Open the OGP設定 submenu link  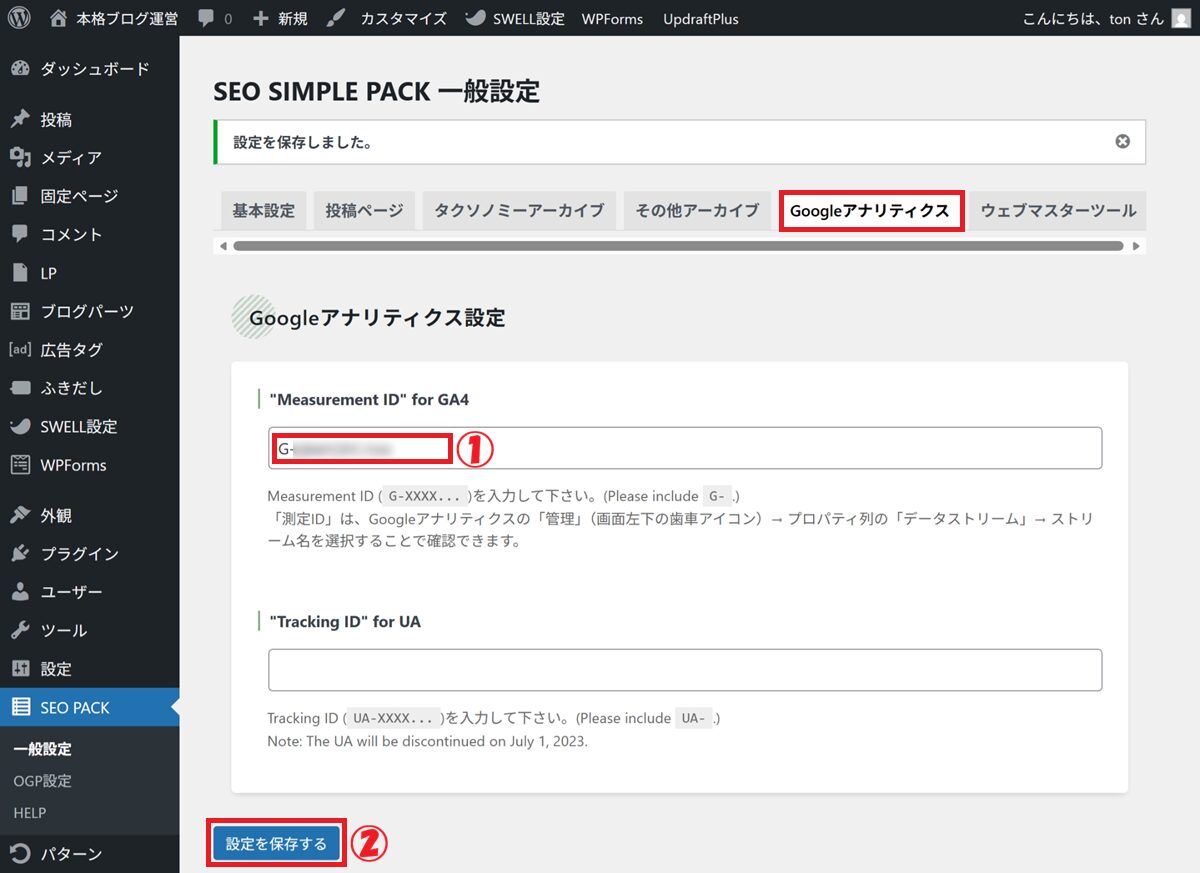42,781
